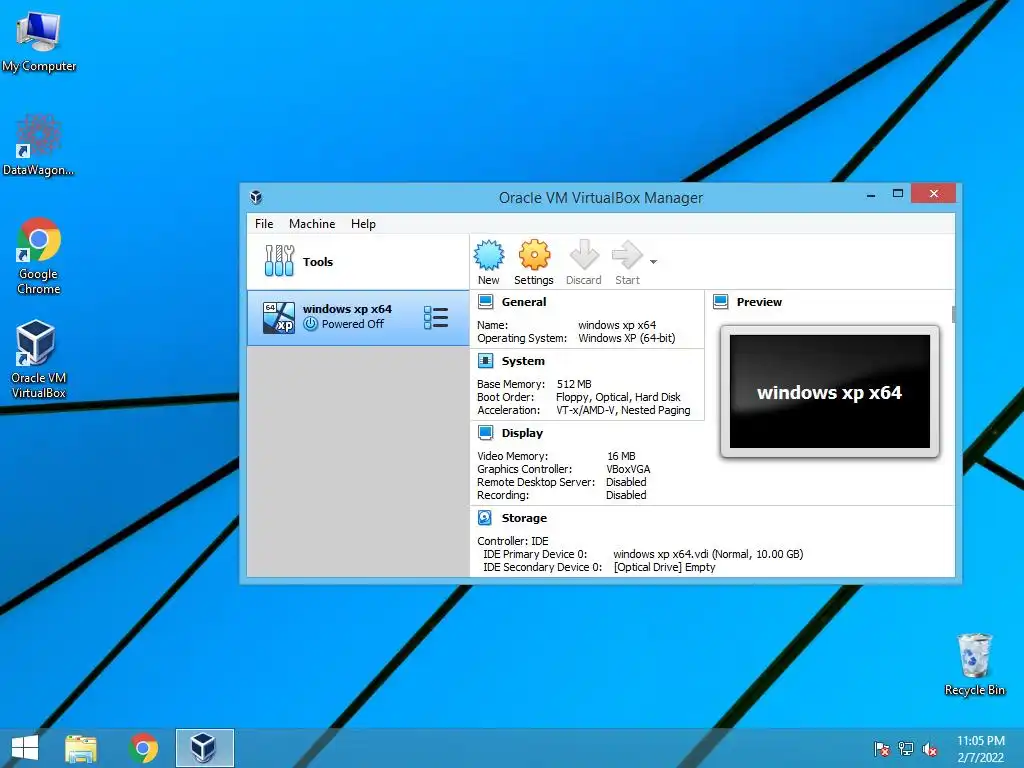Click the windows xp x64 OS icon
1024x768 pixels.
pyautogui.click(x=279, y=318)
